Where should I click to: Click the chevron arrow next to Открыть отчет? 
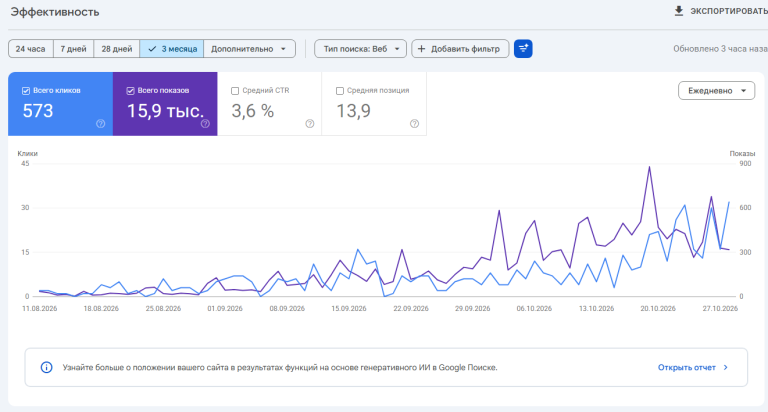coord(725,367)
